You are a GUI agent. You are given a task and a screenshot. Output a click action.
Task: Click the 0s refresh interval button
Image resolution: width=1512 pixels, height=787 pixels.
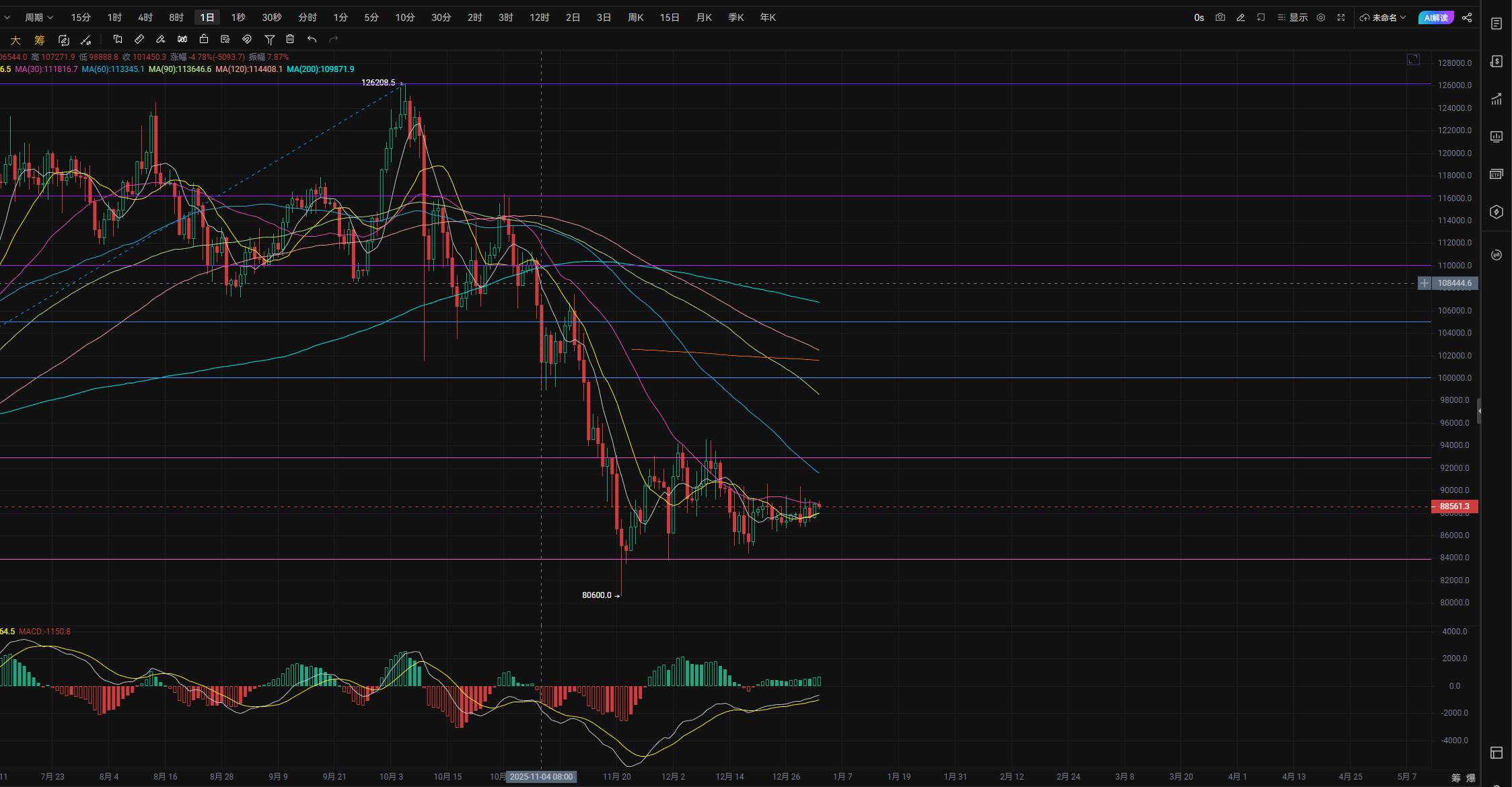pos(1198,17)
